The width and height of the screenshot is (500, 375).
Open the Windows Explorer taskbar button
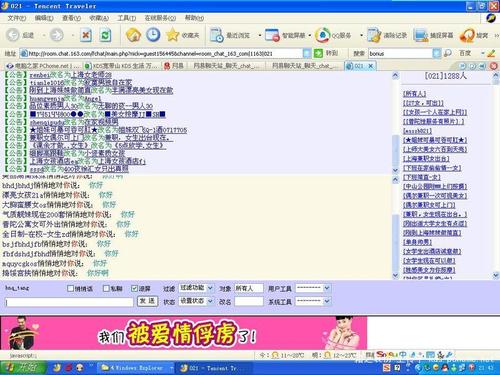click(x=136, y=368)
